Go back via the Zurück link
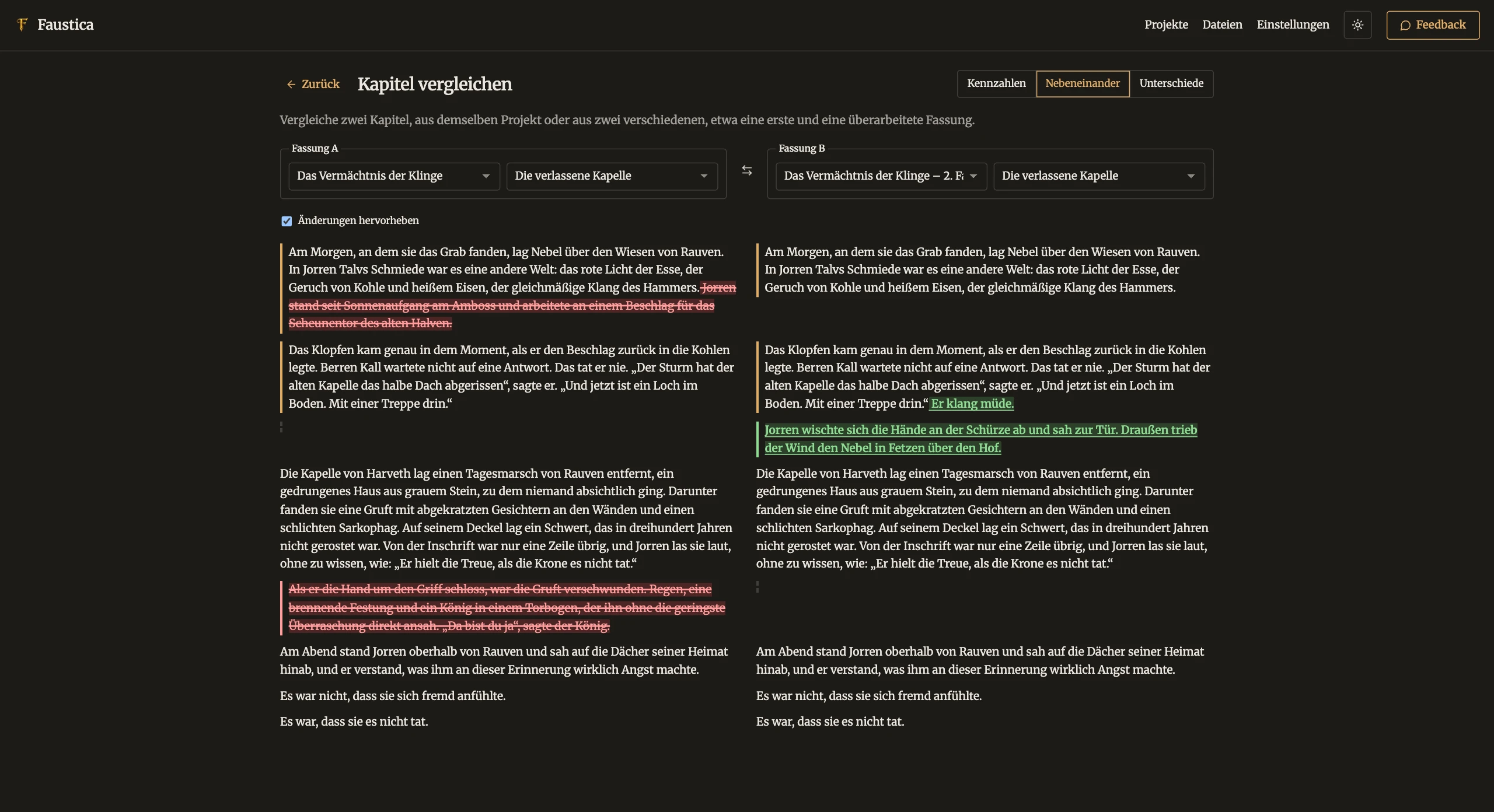The image size is (1494, 812). tap(313, 84)
